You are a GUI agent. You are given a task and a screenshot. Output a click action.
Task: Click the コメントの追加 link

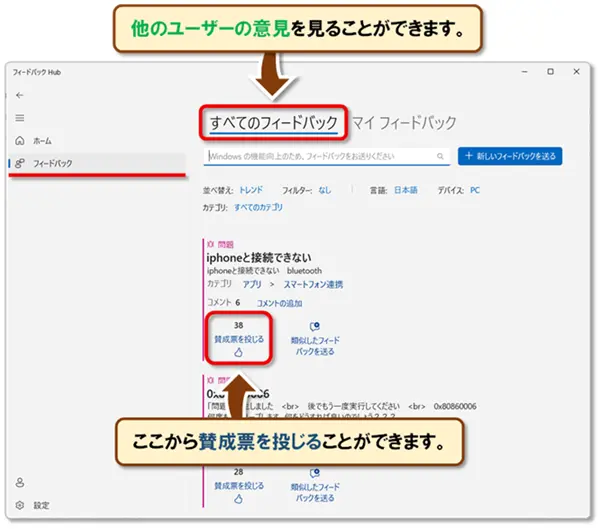pyautogui.click(x=279, y=303)
